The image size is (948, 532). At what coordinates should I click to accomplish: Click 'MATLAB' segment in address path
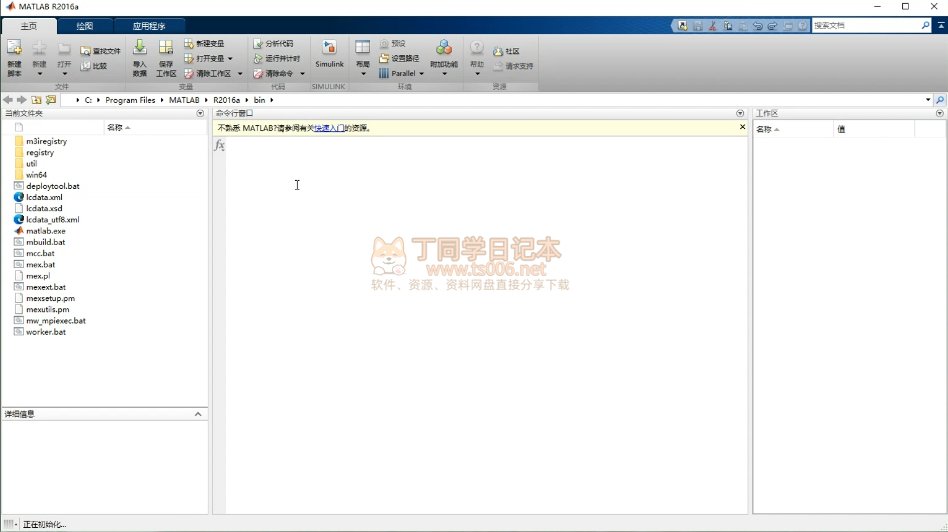point(184,100)
